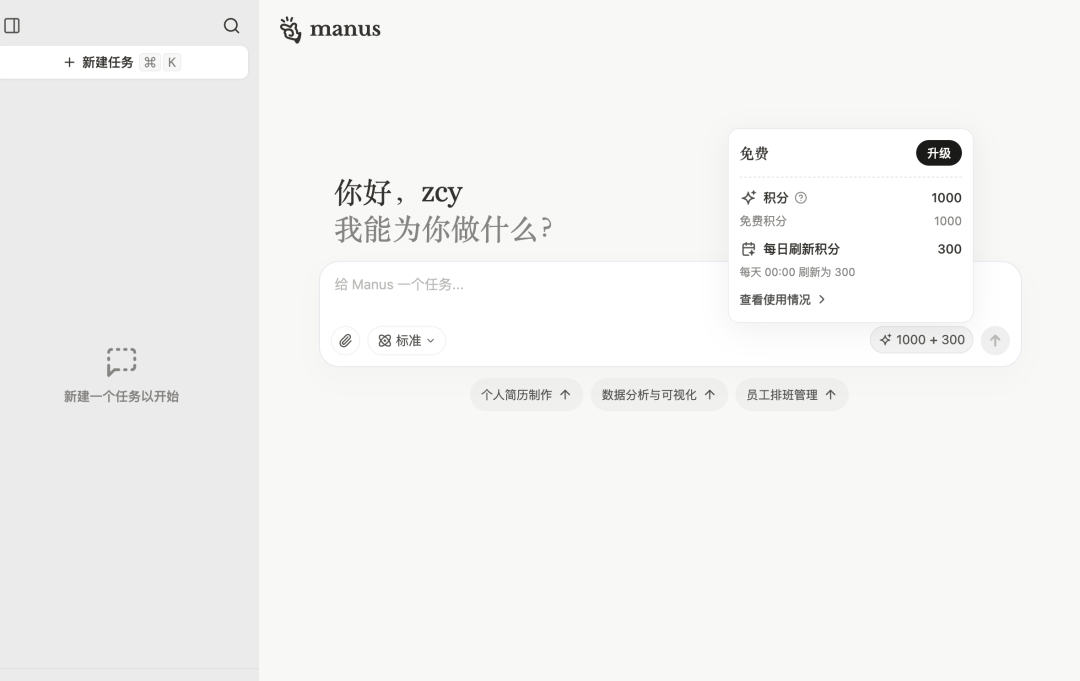1080x681 pixels.
Task: Click the 免费积分 row label
Action: click(x=762, y=221)
